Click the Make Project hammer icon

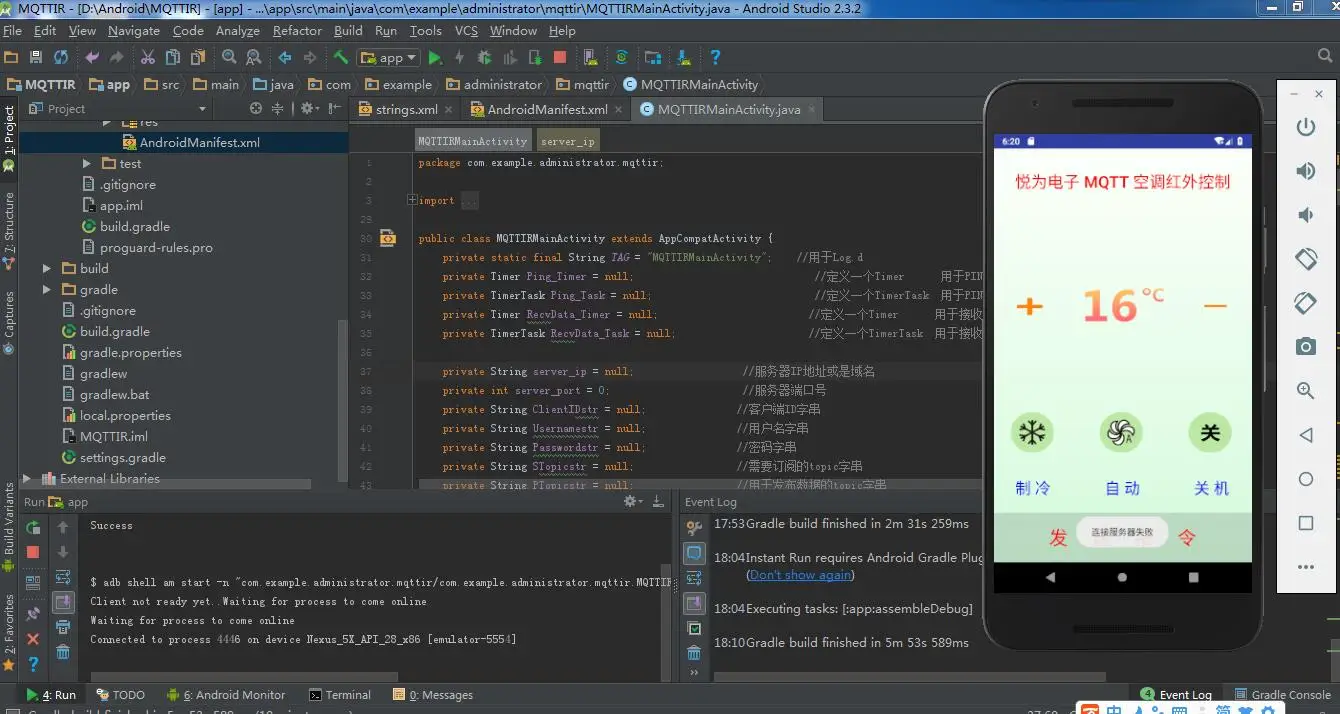tap(341, 58)
